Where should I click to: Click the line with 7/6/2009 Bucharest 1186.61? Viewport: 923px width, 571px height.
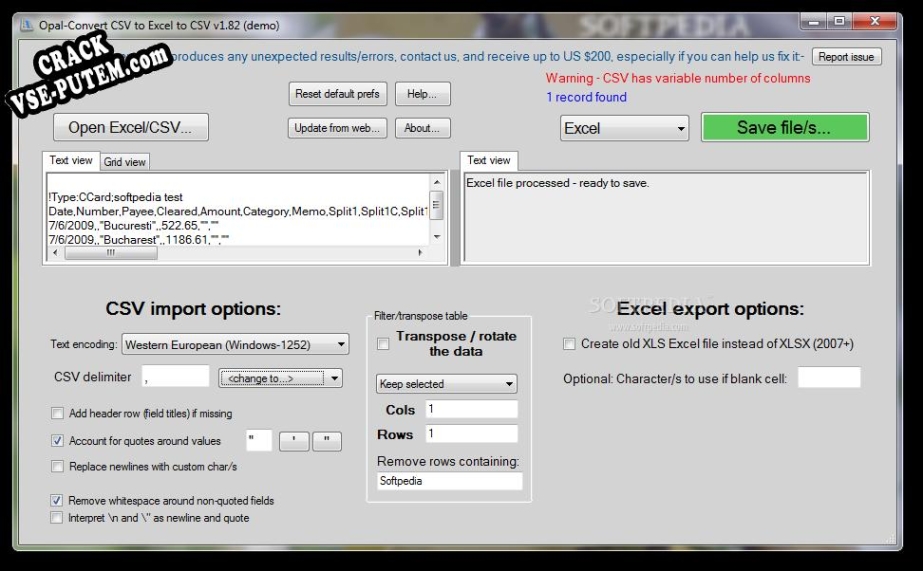pos(139,240)
